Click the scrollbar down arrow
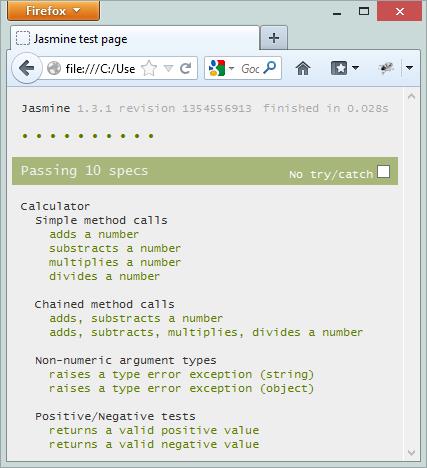Viewport: 427px width, 468px height. click(x=411, y=453)
